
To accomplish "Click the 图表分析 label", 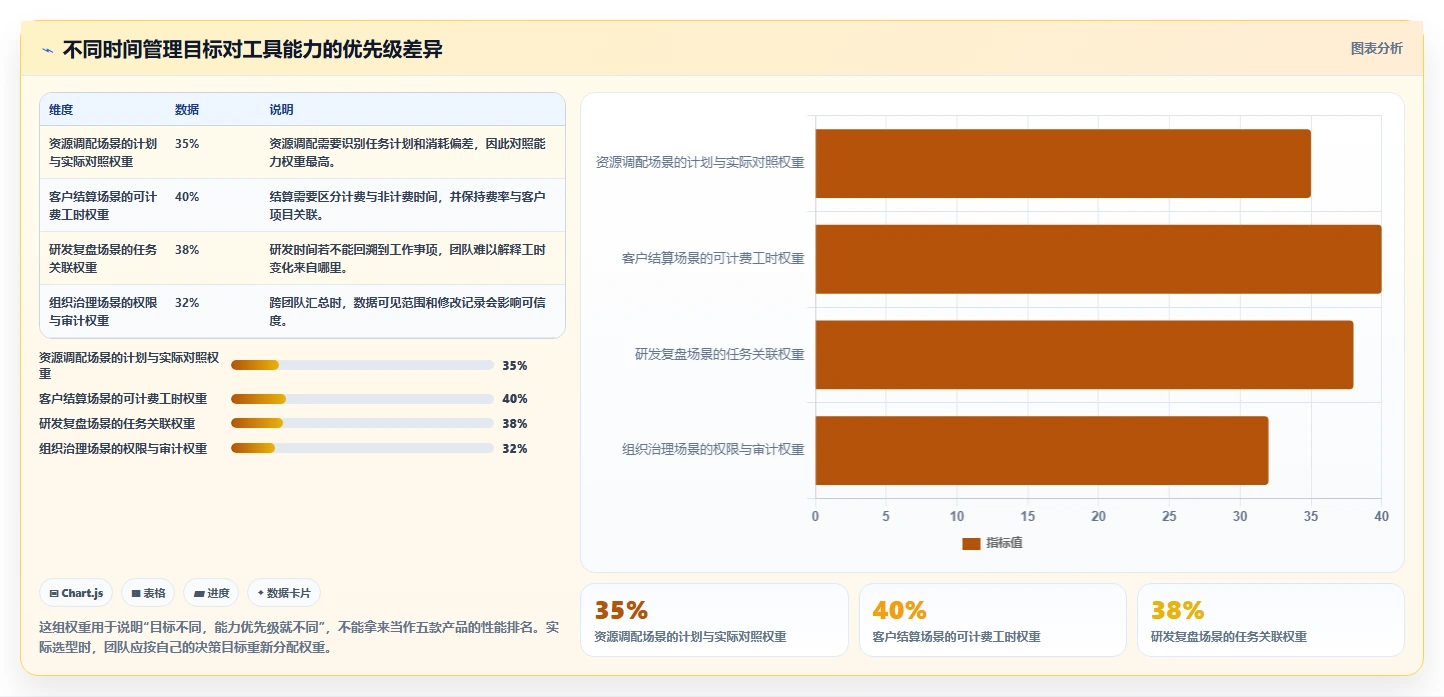I will [x=1376, y=48].
